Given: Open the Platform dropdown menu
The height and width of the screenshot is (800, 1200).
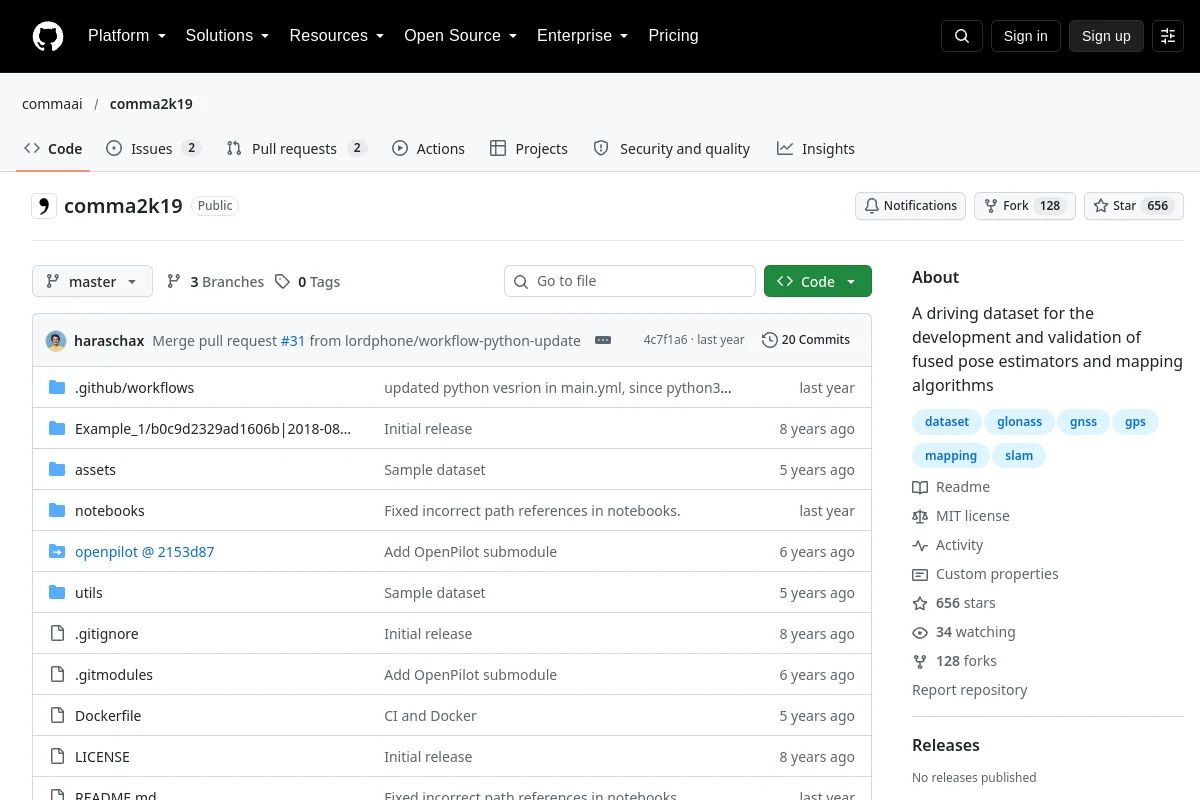Looking at the screenshot, I should click(x=127, y=36).
